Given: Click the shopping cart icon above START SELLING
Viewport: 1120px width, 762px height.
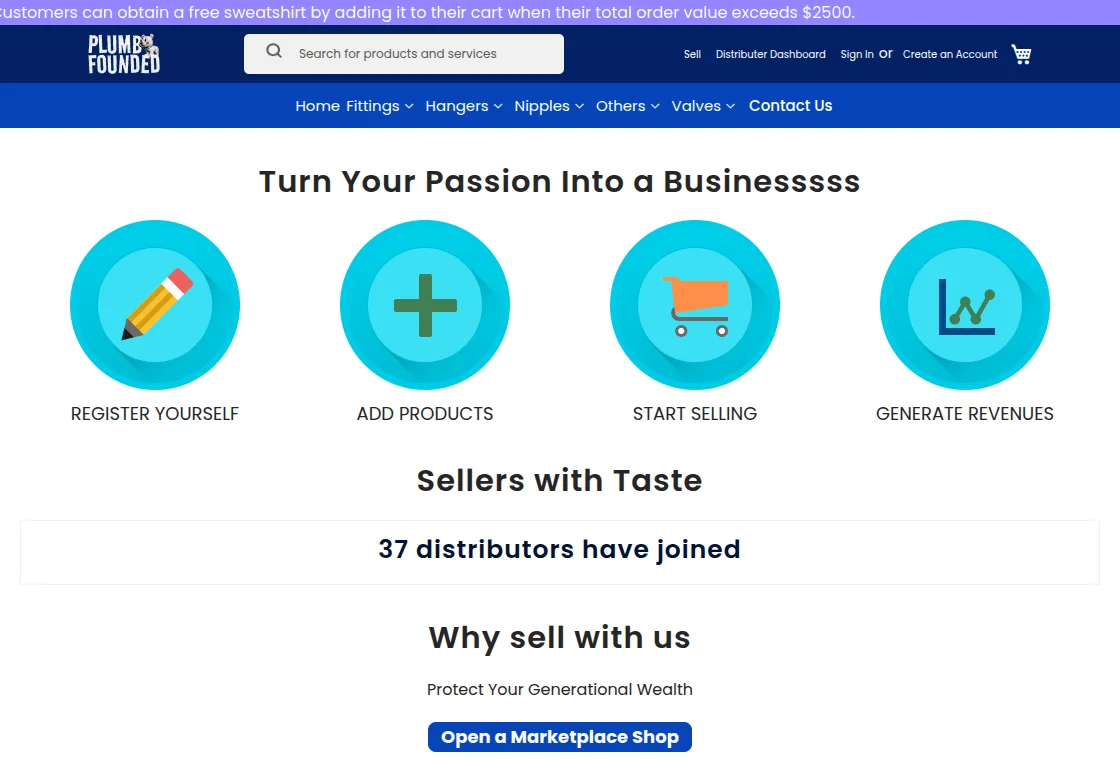Looking at the screenshot, I should pos(695,305).
